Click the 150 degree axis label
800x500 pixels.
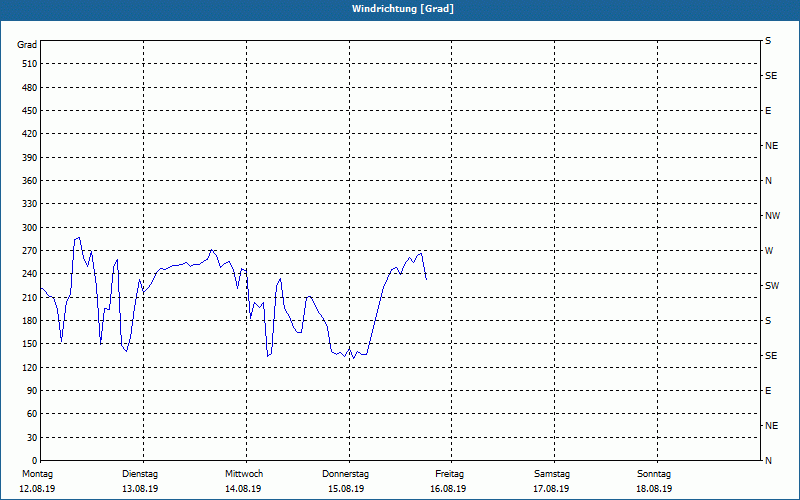click(x=29, y=343)
